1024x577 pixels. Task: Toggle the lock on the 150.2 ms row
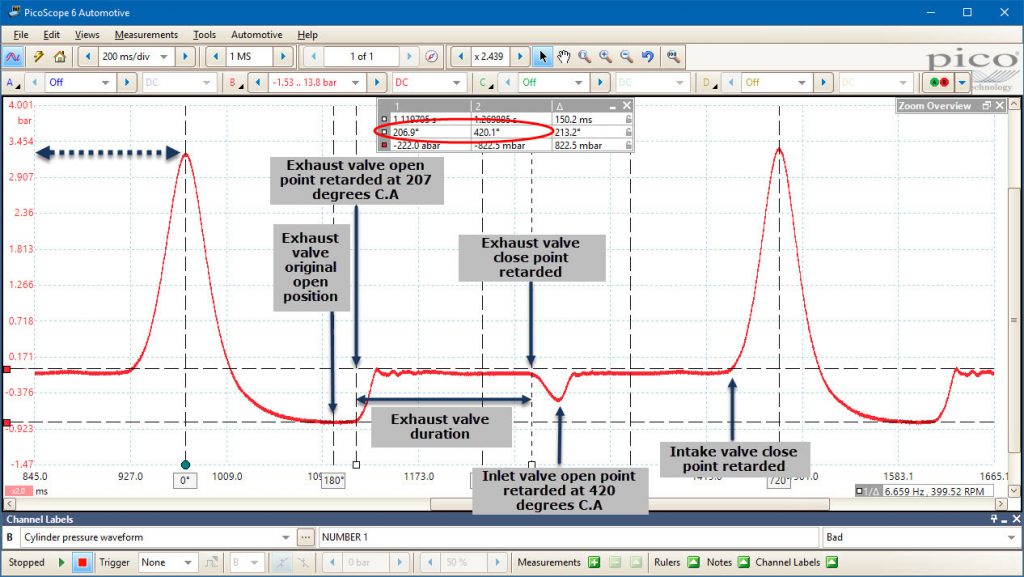point(628,119)
